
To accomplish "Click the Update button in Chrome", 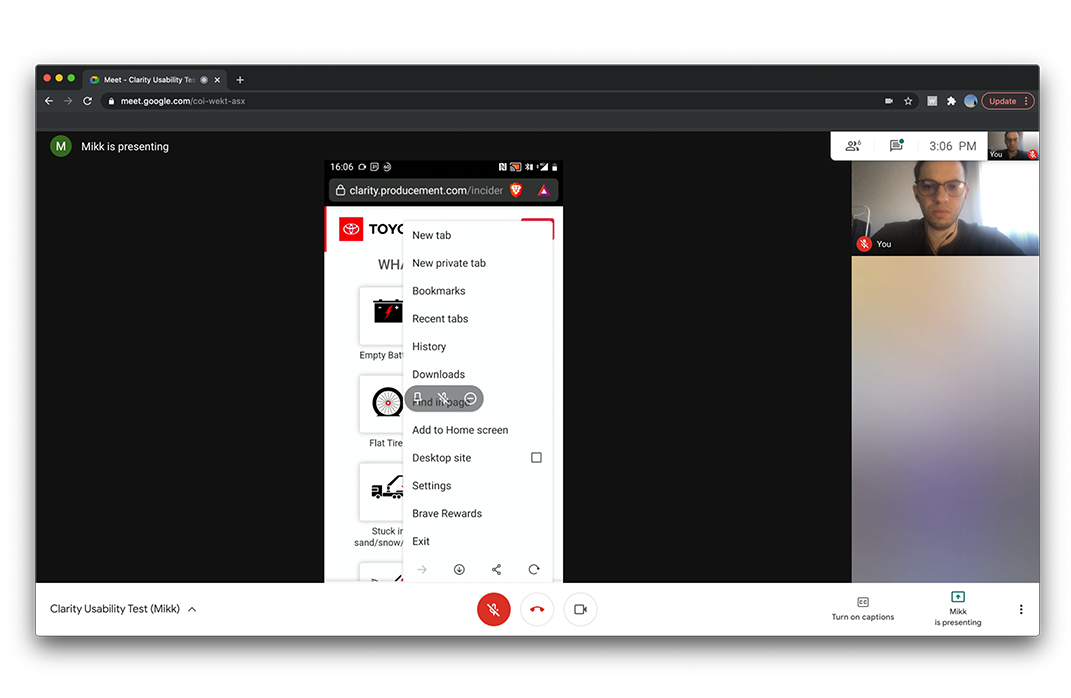I will click(x=1007, y=101).
